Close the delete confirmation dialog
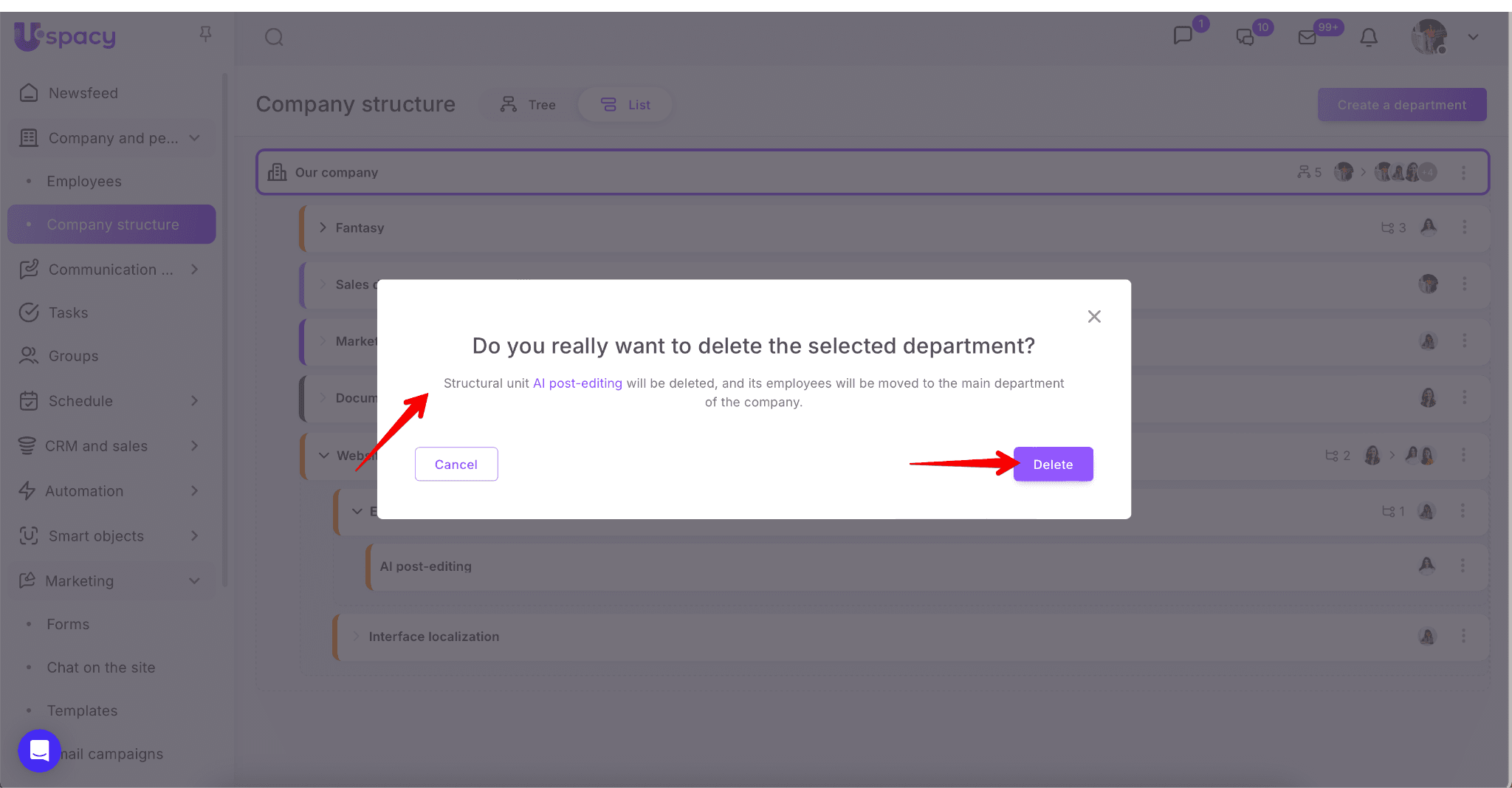This screenshot has height=788, width=1512. pos(1093,317)
